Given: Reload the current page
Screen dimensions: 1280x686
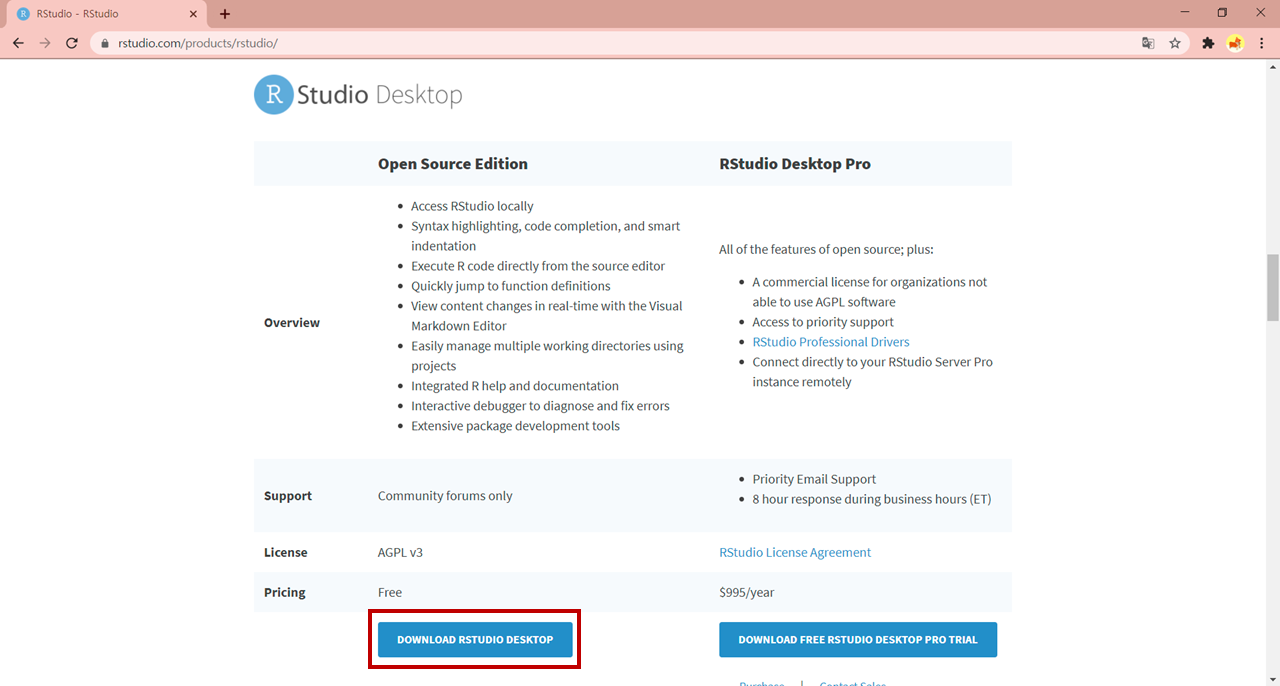Looking at the screenshot, I should point(72,43).
